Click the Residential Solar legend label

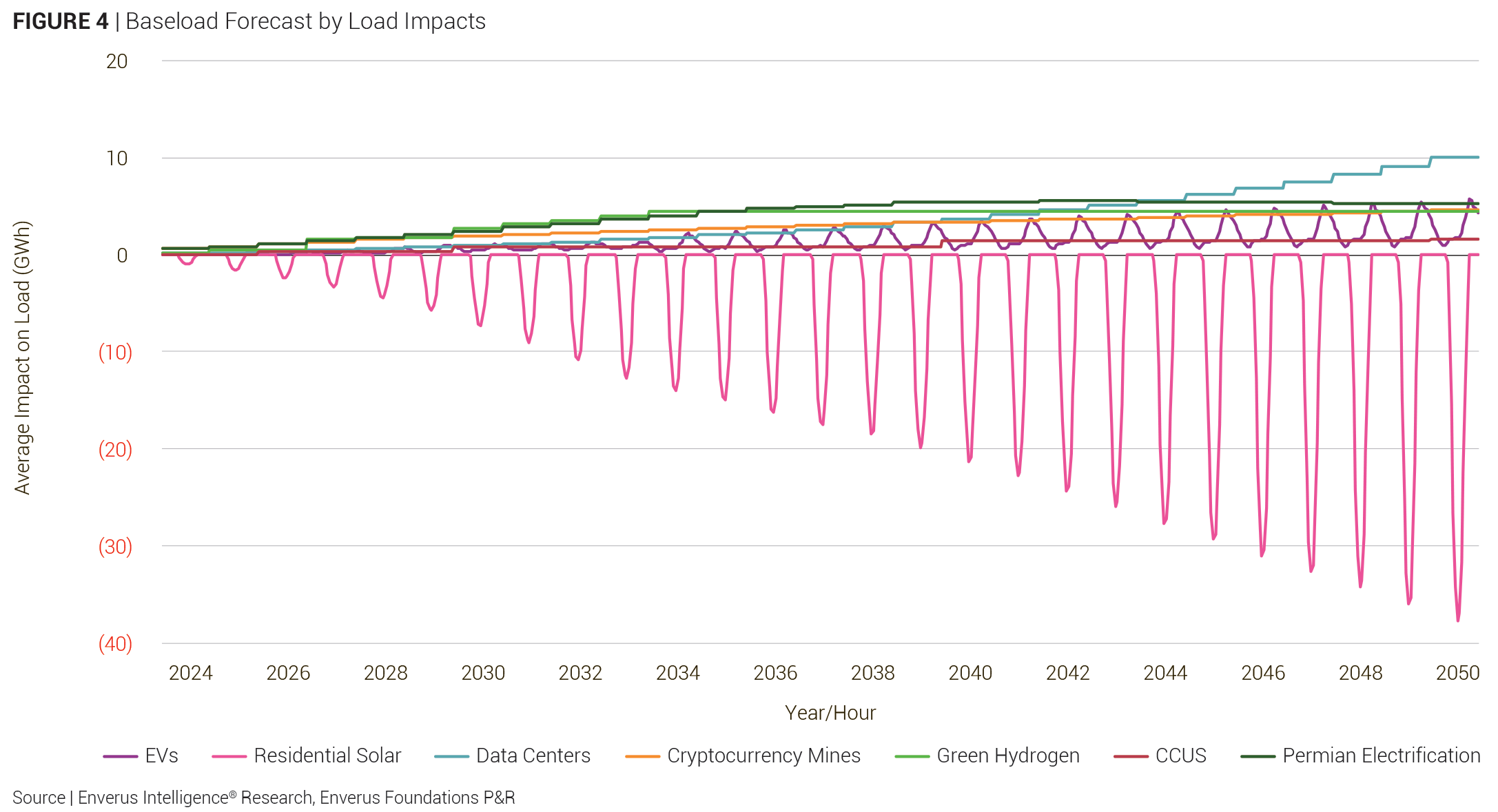[327, 756]
